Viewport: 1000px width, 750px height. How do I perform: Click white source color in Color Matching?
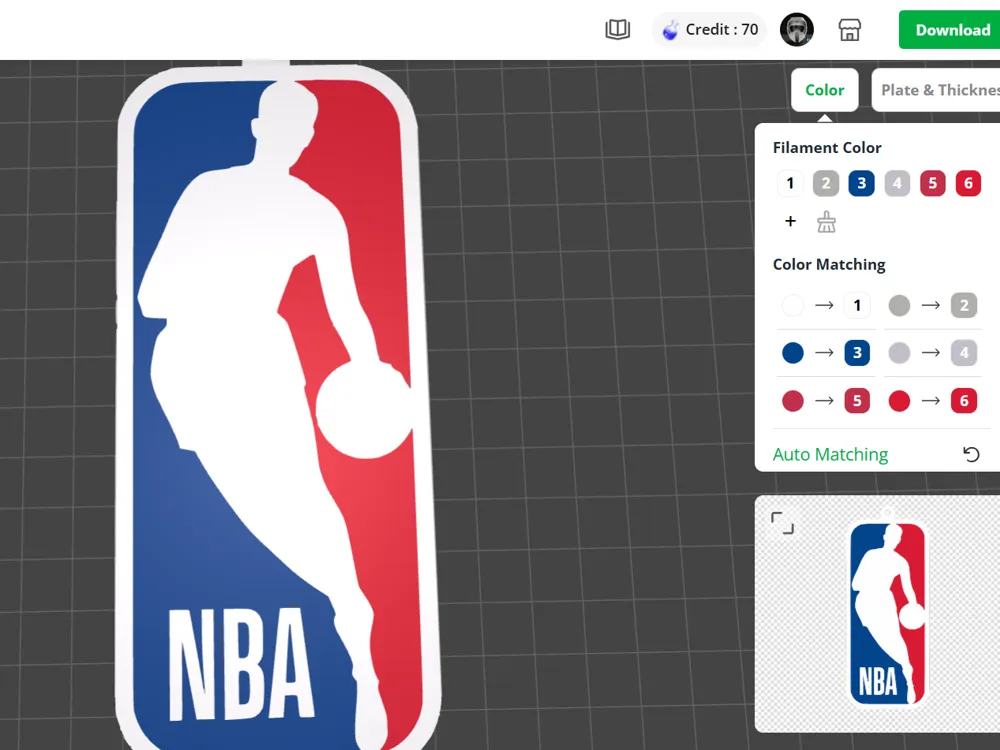[x=793, y=305]
